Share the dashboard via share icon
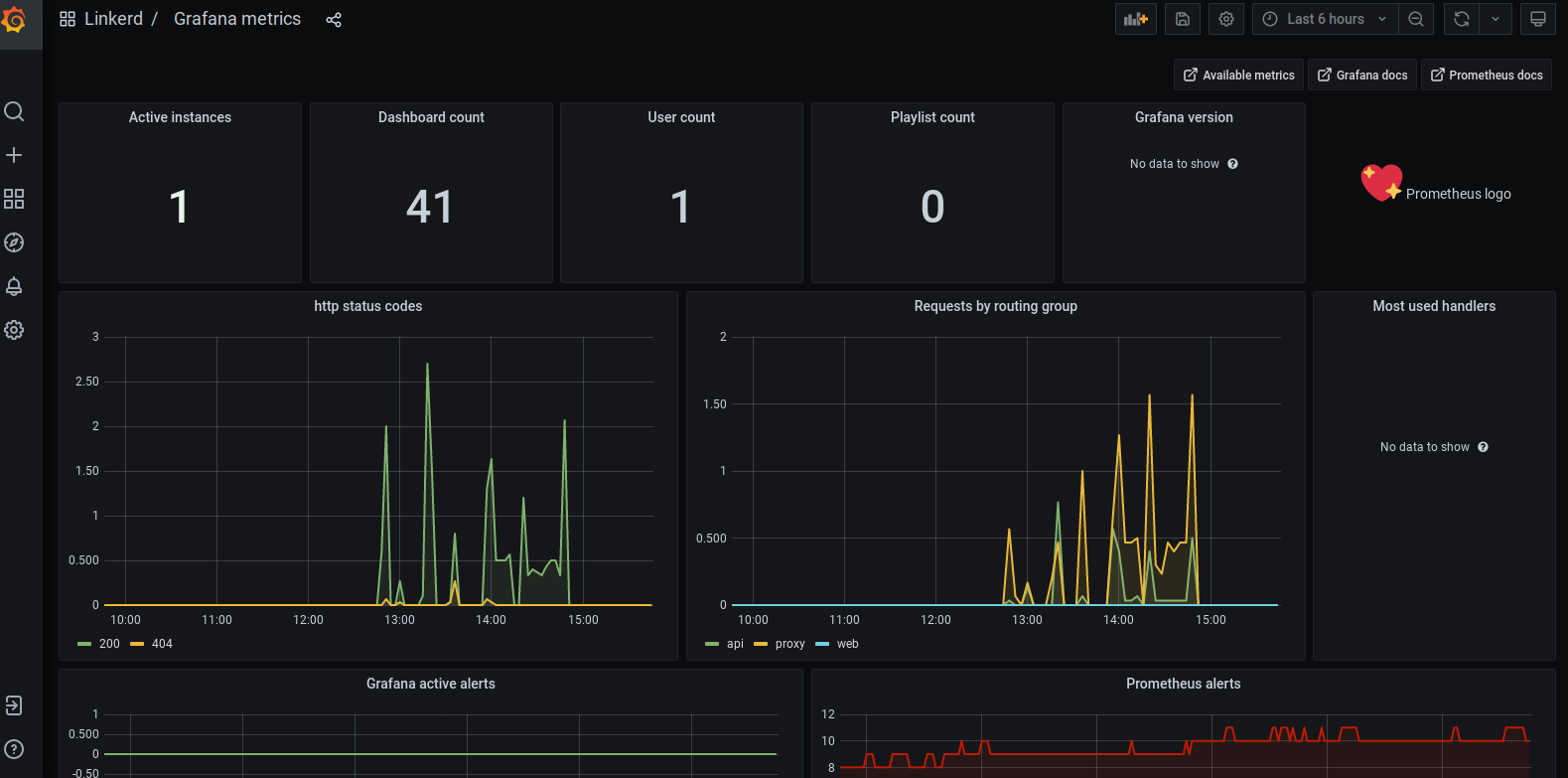This screenshot has width=1568, height=778. coord(334,20)
